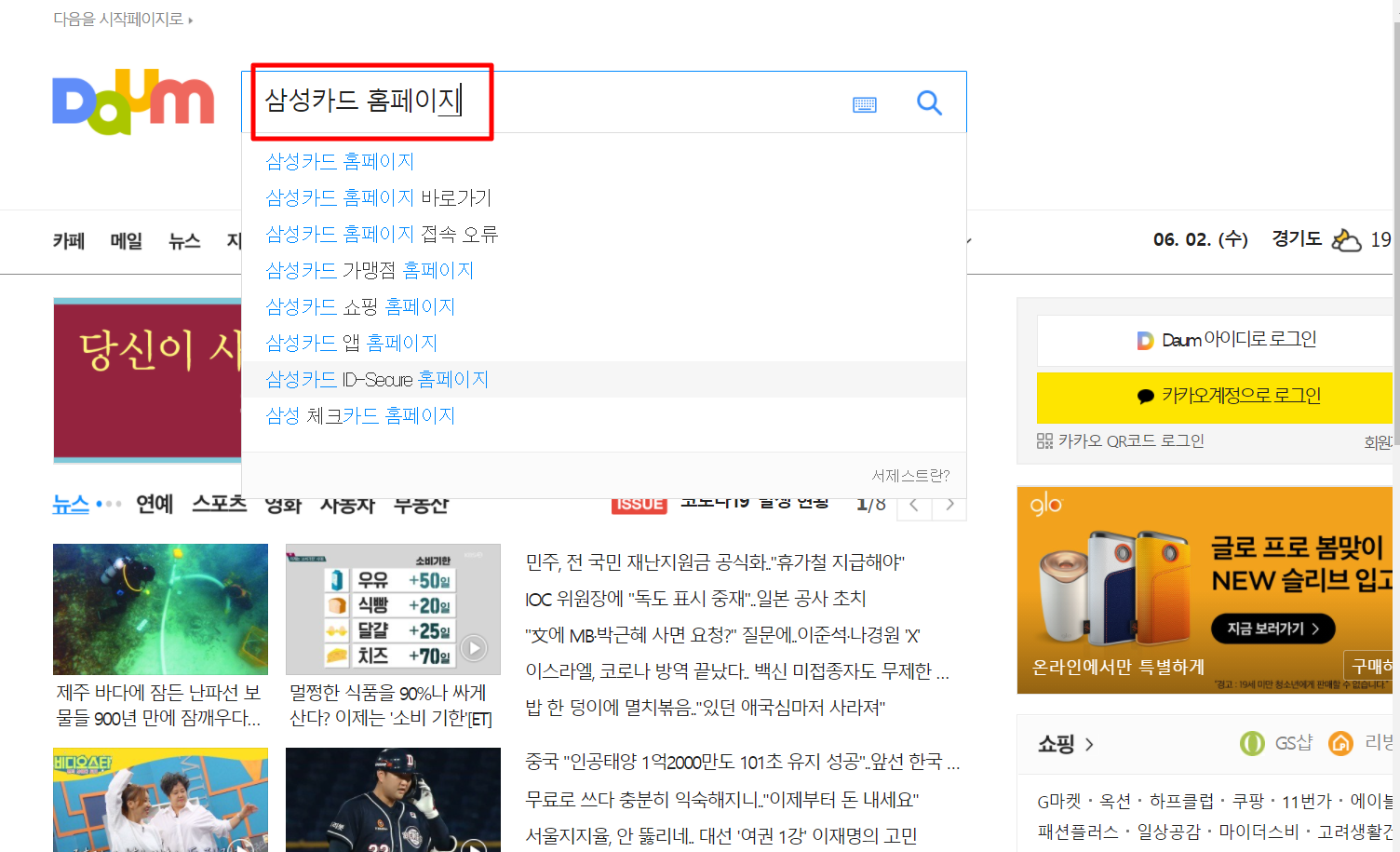
Task: Click the glo logo in the ad
Action: pyautogui.click(x=1046, y=505)
